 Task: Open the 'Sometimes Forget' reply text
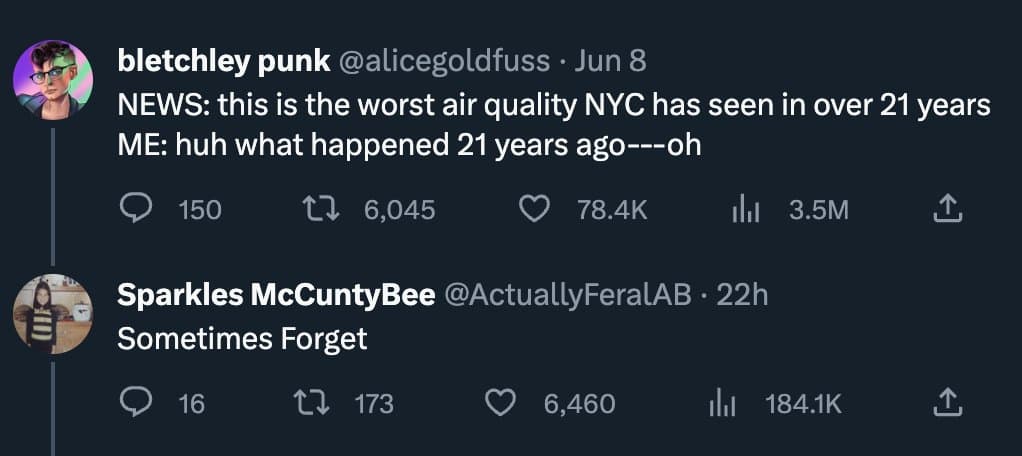242,339
